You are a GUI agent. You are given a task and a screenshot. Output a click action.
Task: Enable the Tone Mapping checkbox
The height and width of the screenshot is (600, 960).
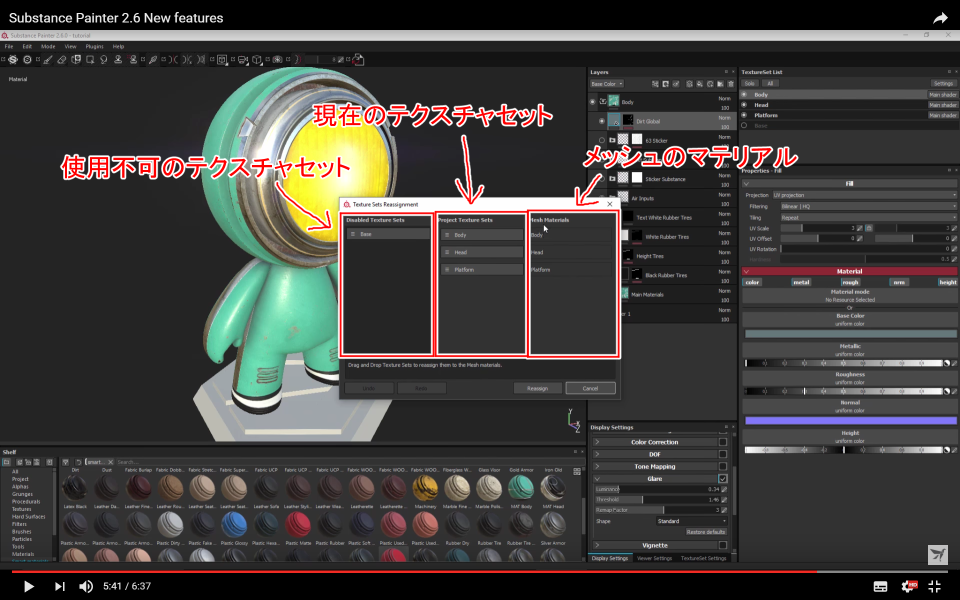[x=723, y=467]
